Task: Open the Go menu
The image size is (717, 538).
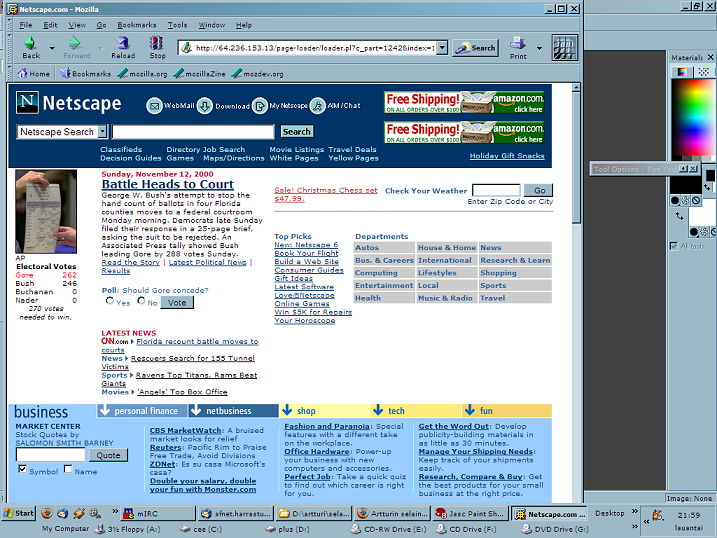Action: [101, 25]
